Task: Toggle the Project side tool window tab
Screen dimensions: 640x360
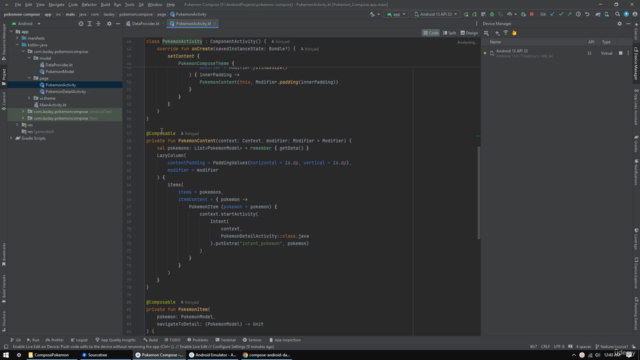Action: [x=4, y=77]
